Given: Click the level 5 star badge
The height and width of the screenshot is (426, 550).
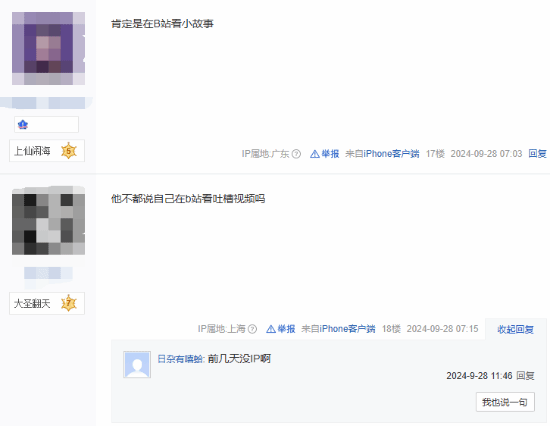Looking at the screenshot, I should coord(69,151).
